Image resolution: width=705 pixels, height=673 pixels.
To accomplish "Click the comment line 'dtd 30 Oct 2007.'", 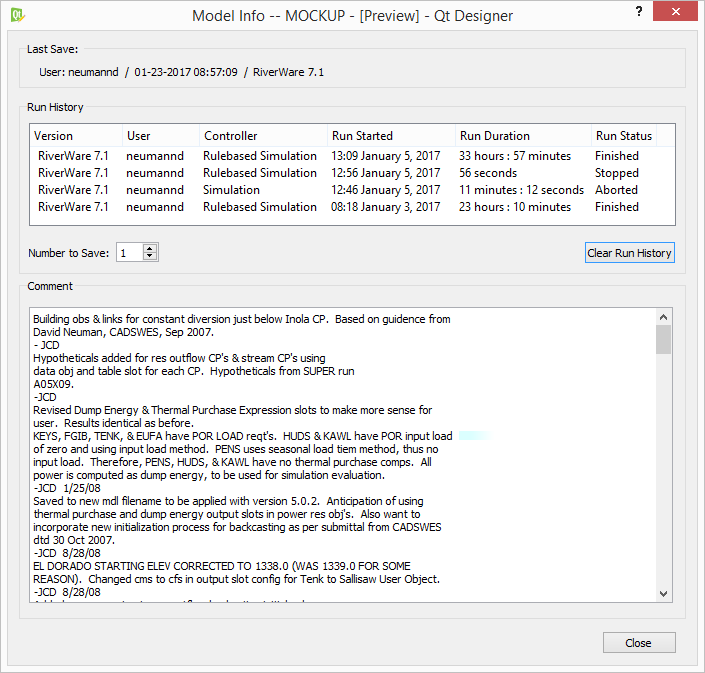I will [74, 540].
